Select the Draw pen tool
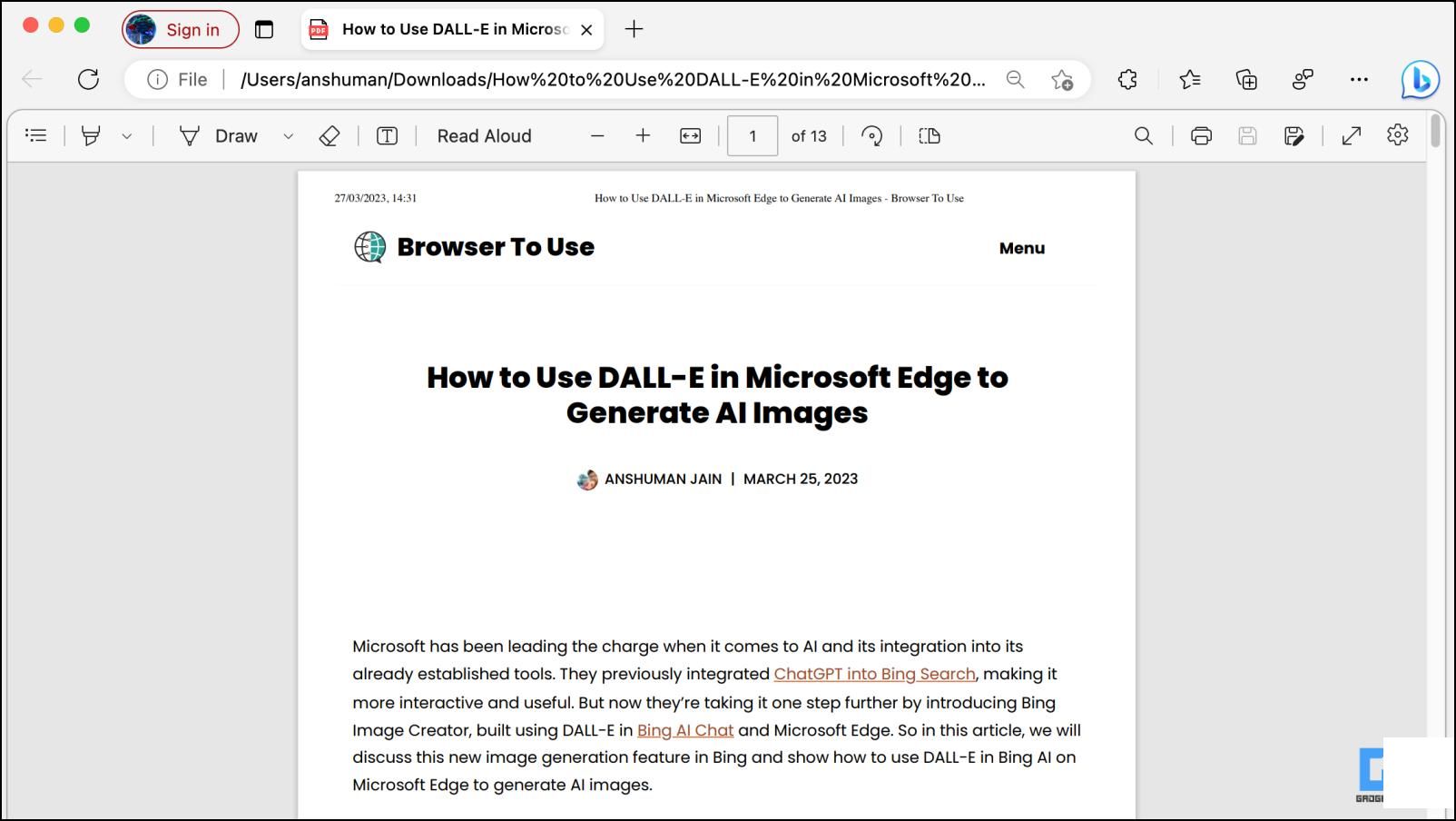 coord(219,136)
